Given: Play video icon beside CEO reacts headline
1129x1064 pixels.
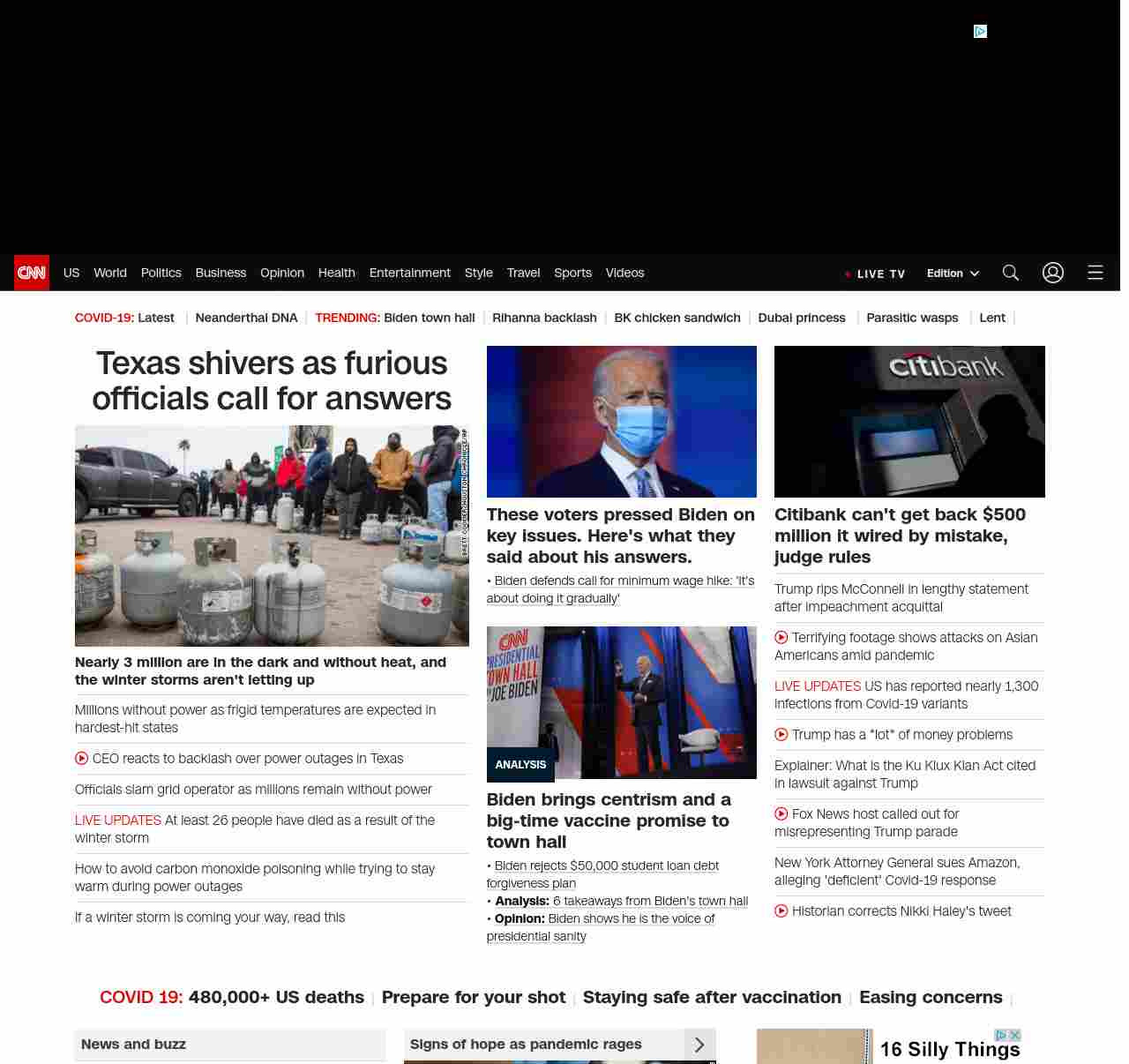Looking at the screenshot, I should point(82,759).
